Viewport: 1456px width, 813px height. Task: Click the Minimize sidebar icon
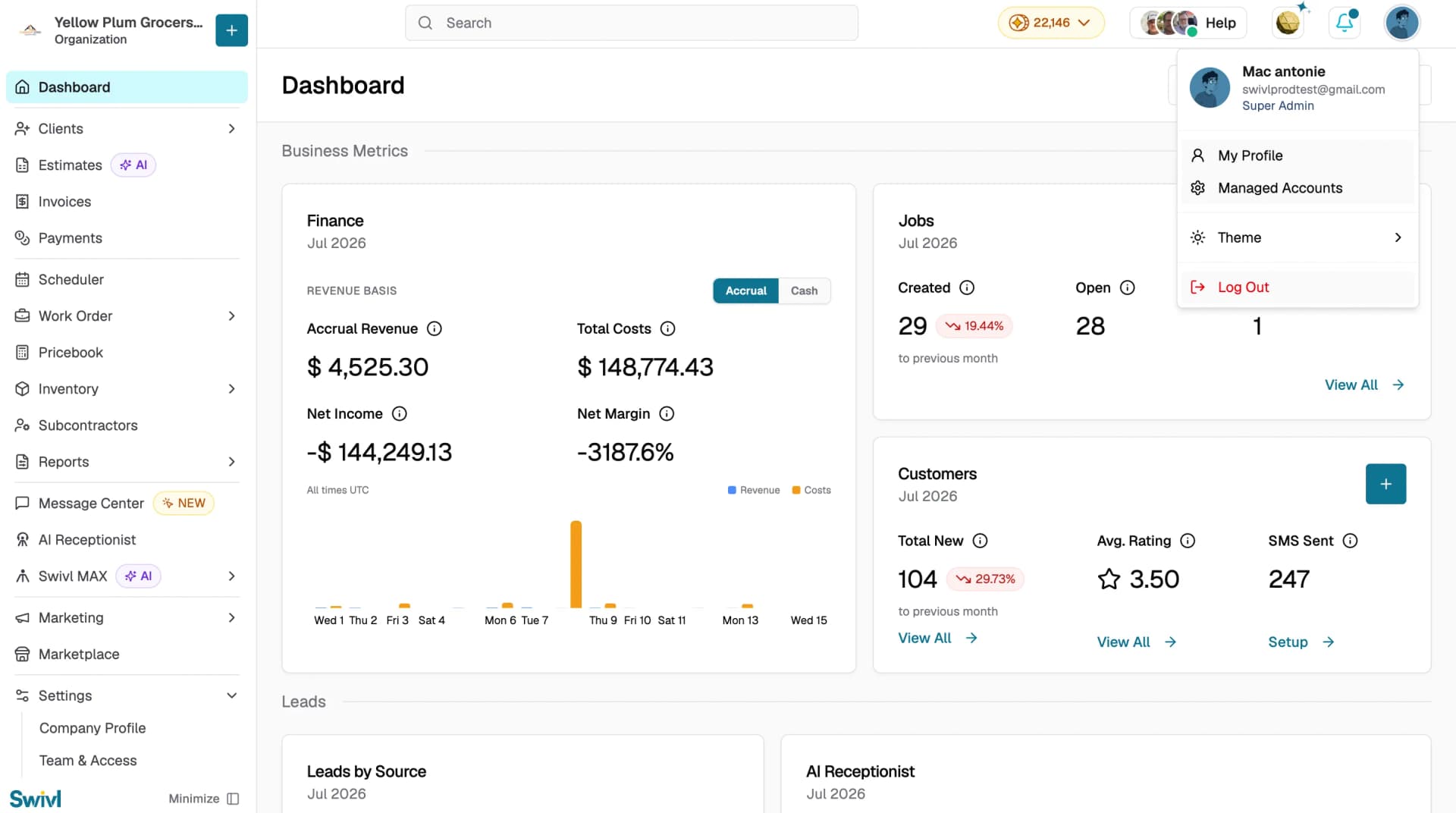[x=233, y=799]
